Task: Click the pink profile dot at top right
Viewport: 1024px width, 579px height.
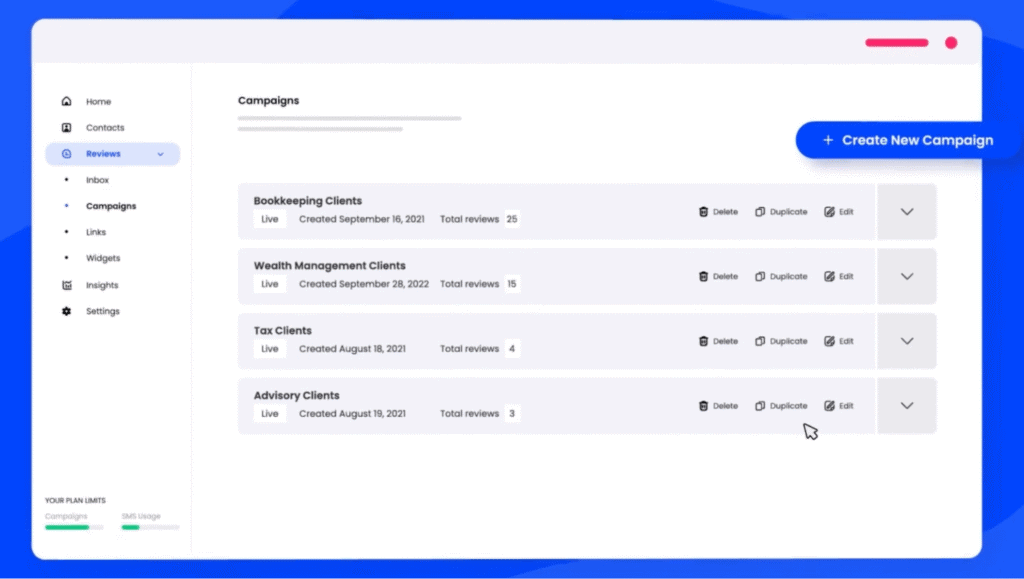Action: pos(951,43)
